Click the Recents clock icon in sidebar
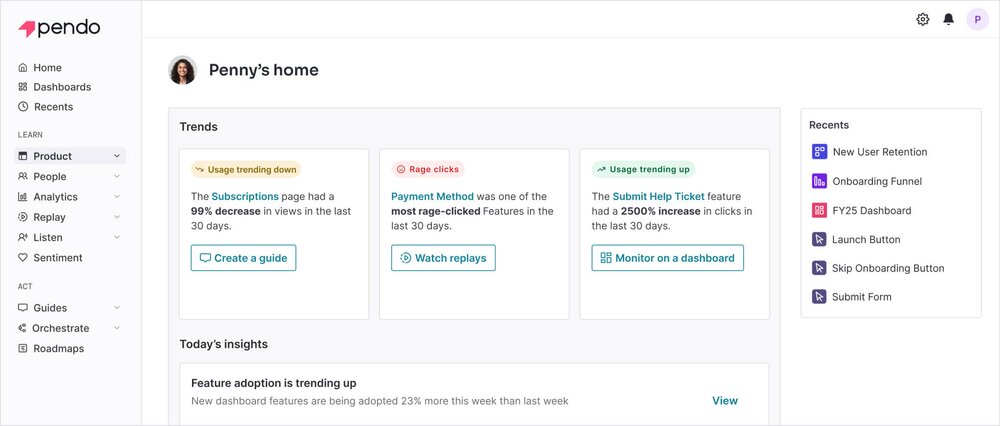Viewport: 1000px width, 426px height. coord(23,106)
